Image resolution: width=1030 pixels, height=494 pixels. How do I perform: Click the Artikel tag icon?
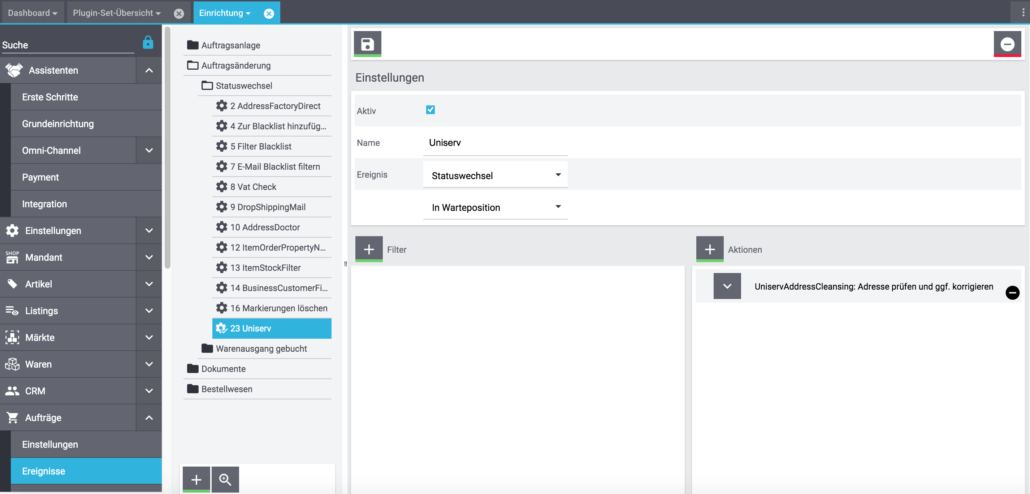point(12,284)
